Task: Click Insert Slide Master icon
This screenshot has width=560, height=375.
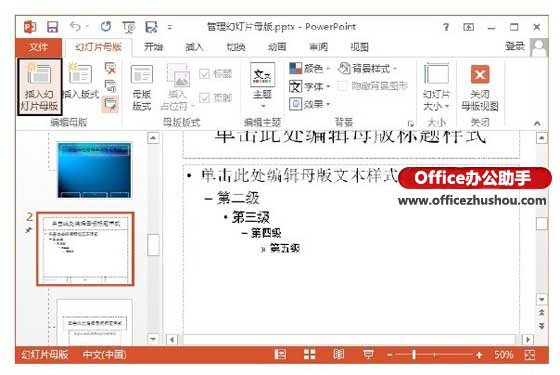Action: click(39, 74)
